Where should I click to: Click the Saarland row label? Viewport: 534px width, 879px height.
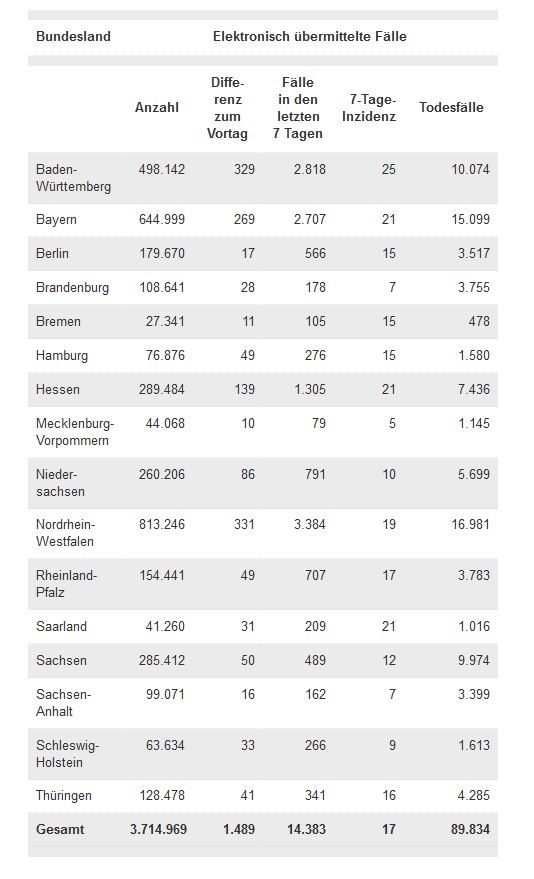tap(61, 626)
